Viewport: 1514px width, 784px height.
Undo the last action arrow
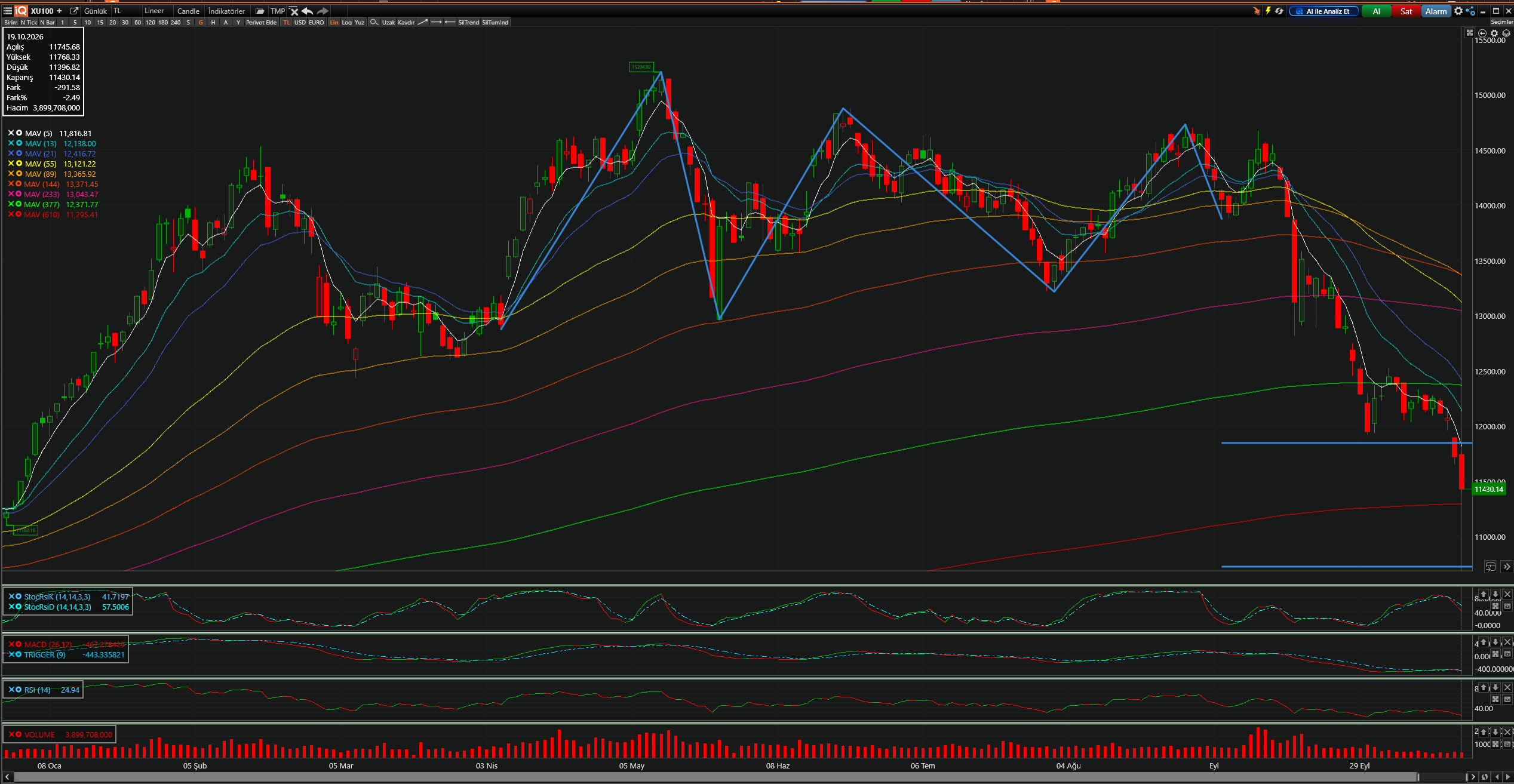[308, 11]
